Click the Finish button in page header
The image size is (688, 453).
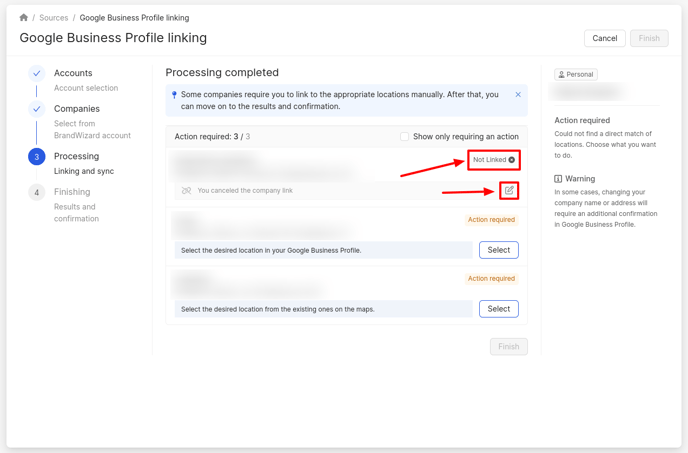(649, 38)
